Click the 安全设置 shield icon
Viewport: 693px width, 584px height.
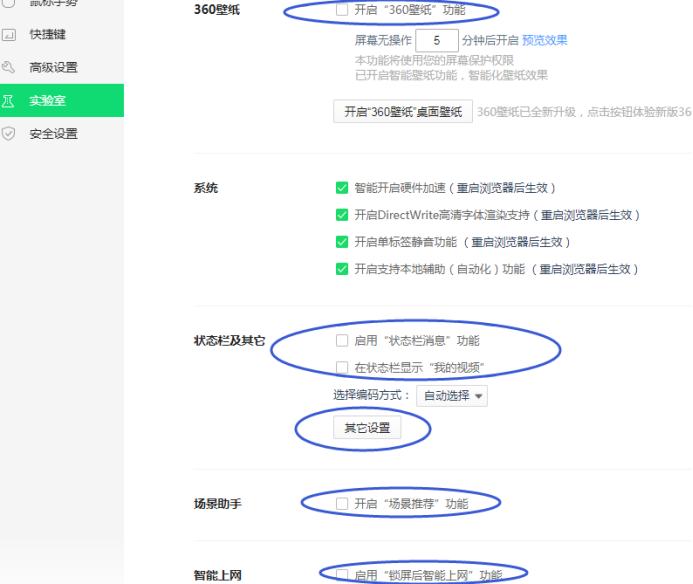[9, 134]
